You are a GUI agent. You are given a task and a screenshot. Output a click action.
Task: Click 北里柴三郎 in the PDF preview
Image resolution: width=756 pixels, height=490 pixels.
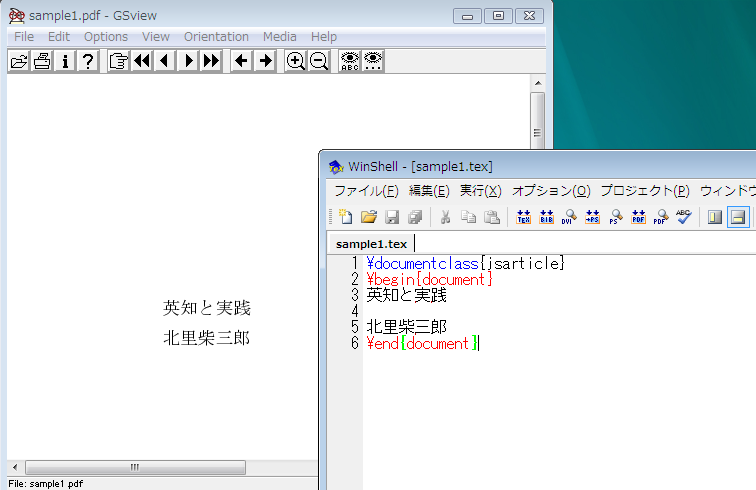pos(207,338)
